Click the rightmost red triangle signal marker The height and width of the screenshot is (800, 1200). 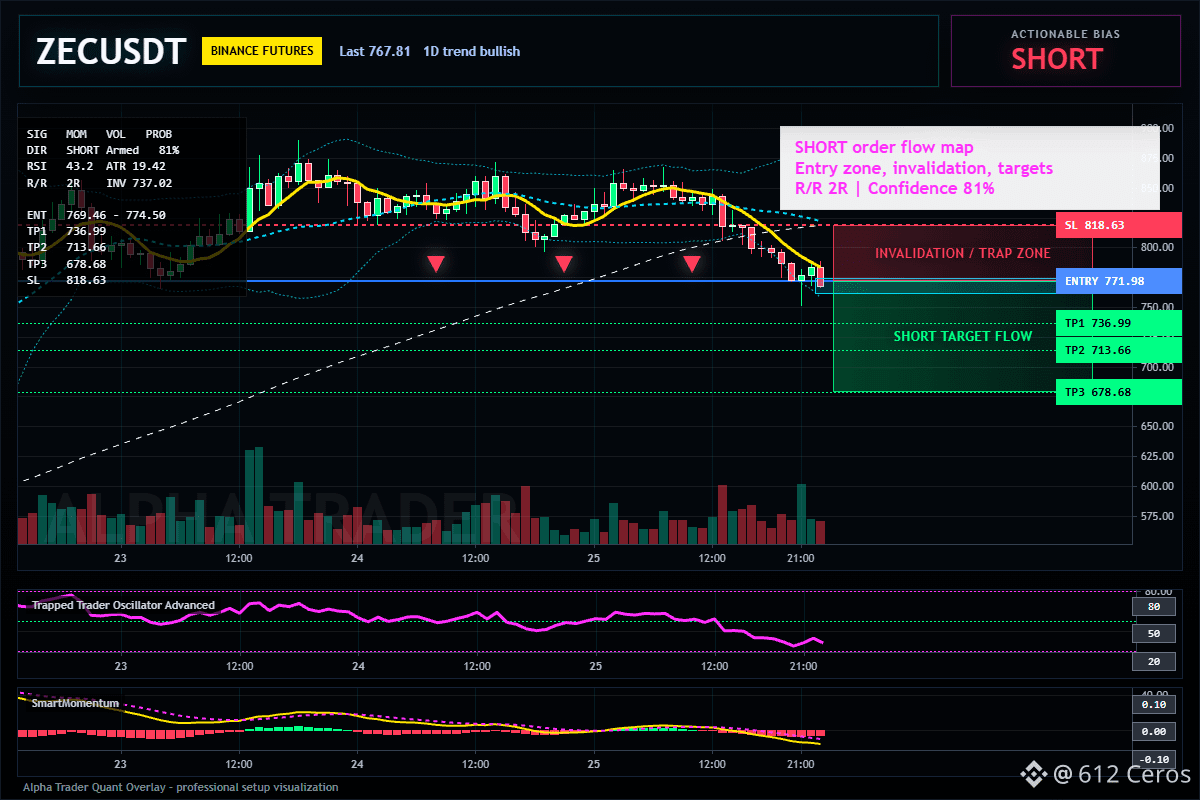(x=692, y=264)
